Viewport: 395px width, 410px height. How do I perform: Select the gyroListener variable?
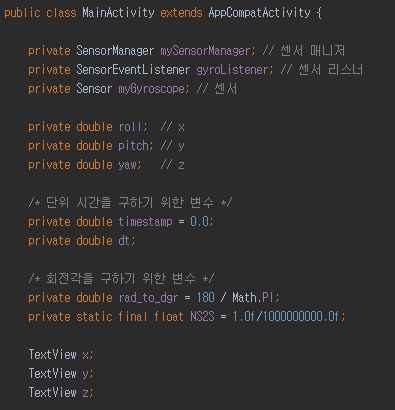pyautogui.click(x=233, y=70)
